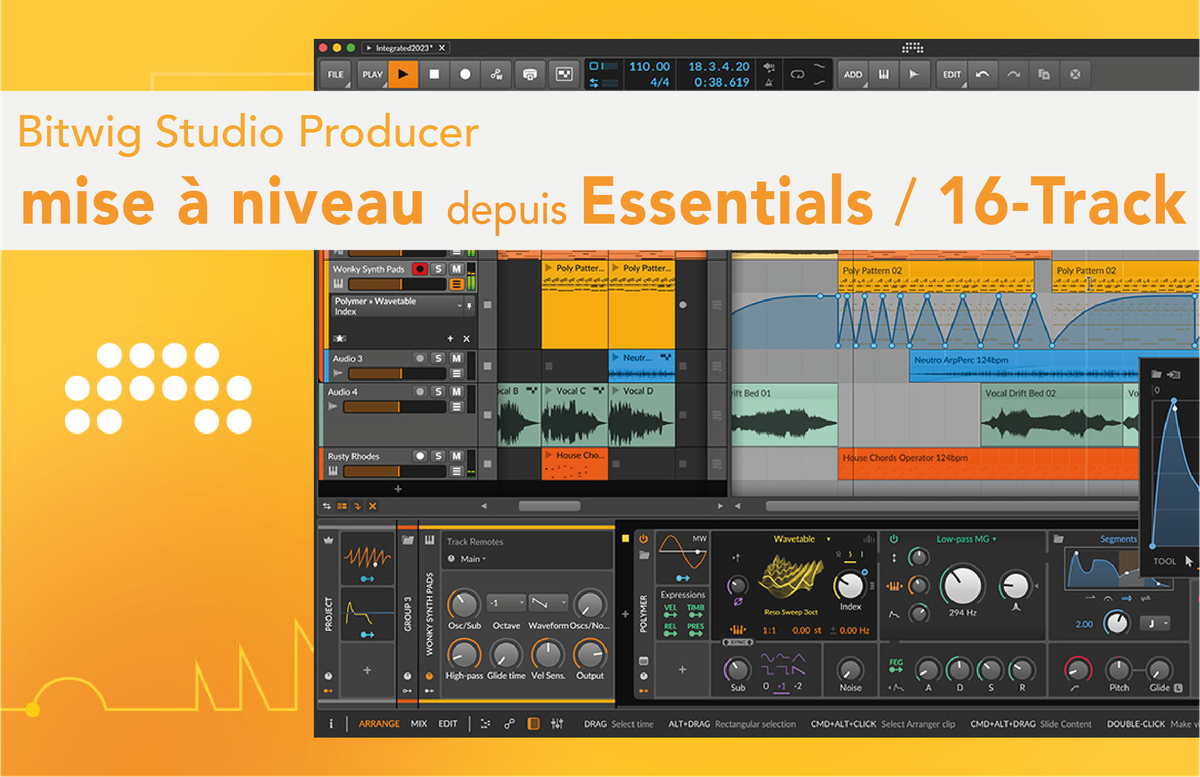Mute the Wonky Synth Pads track
1200x777 pixels.
pos(456,269)
